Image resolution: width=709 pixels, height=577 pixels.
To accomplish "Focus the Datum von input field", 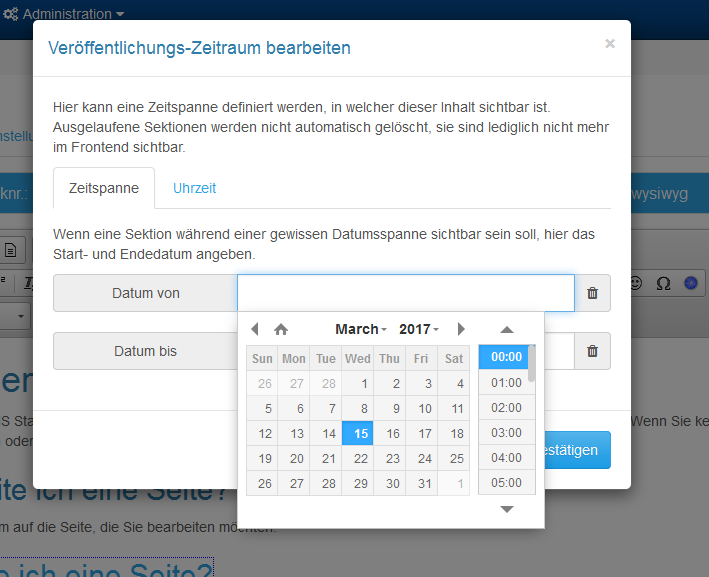I will pyautogui.click(x=405, y=293).
